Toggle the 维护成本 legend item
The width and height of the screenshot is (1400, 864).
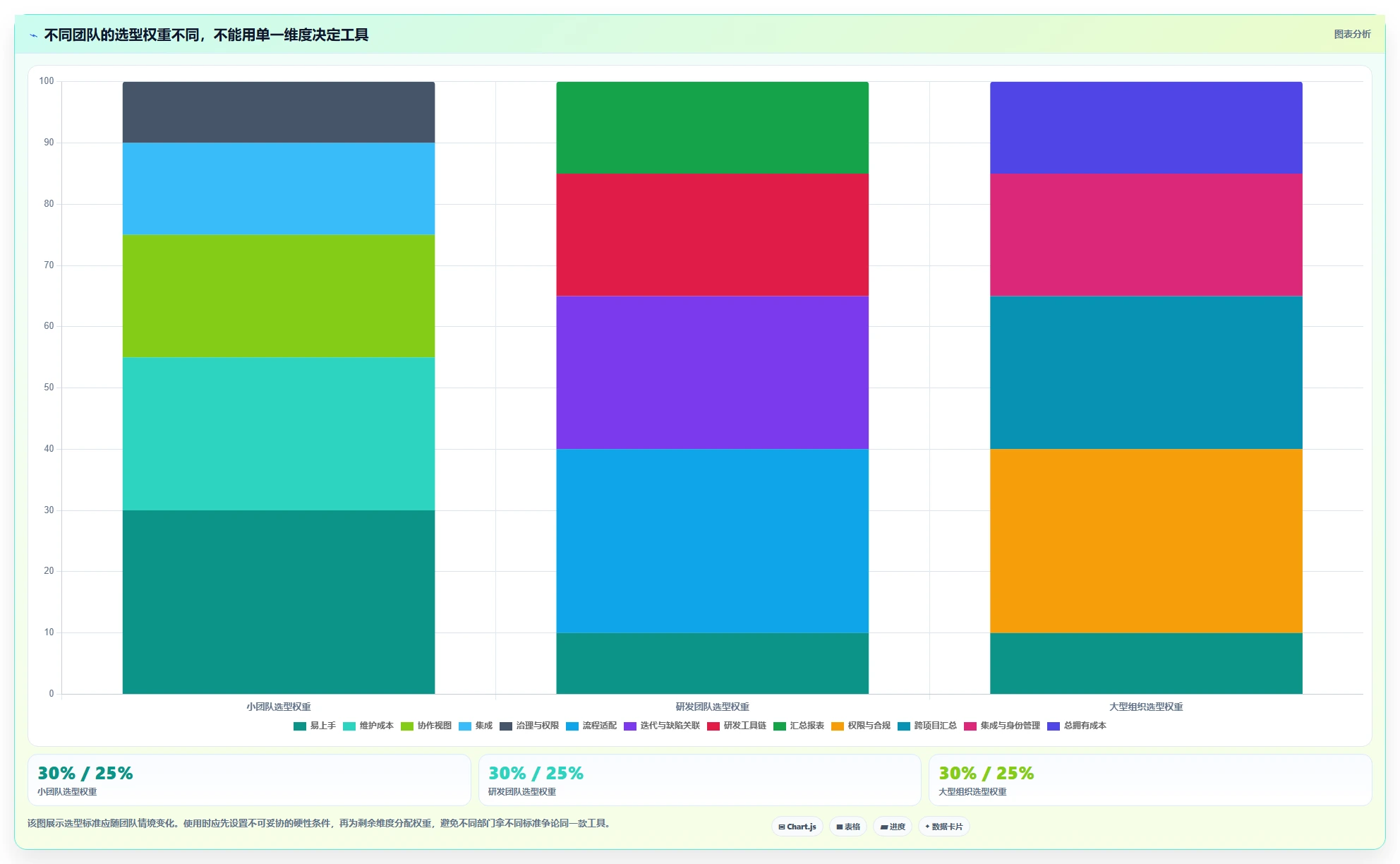[368, 726]
